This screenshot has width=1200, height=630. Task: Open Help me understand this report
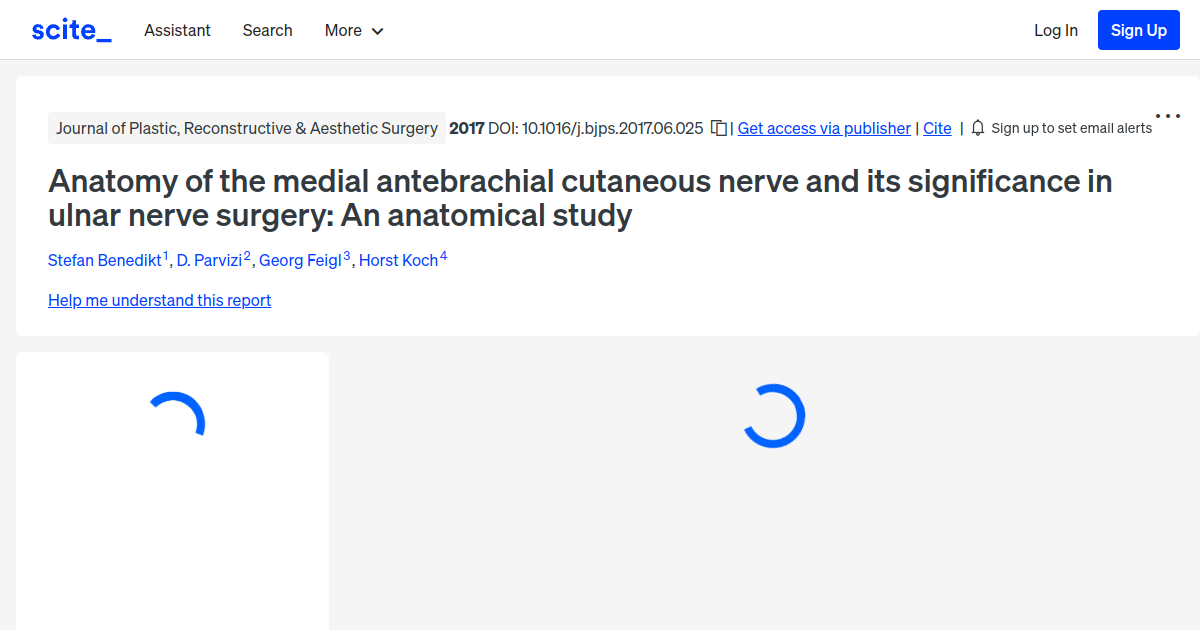(159, 300)
